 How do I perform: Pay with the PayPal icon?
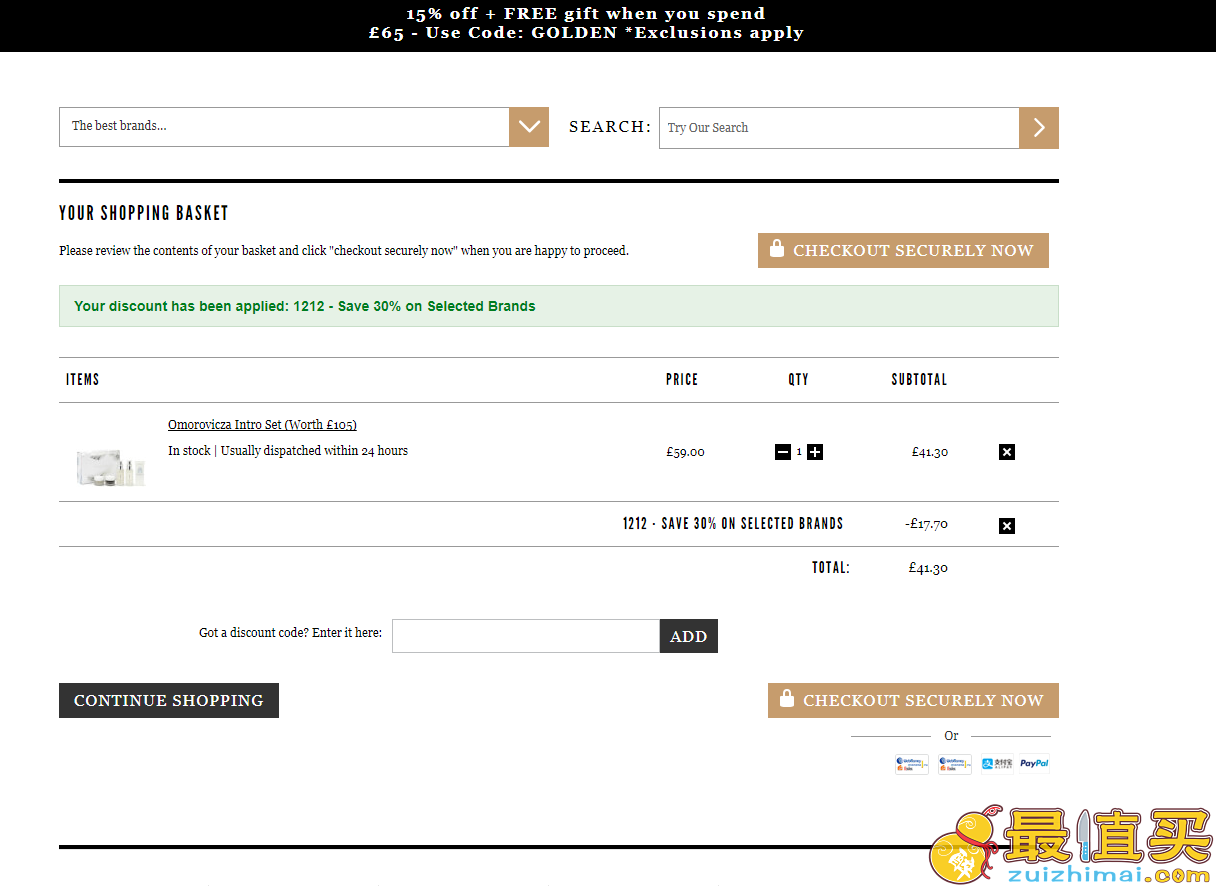pos(1035,764)
